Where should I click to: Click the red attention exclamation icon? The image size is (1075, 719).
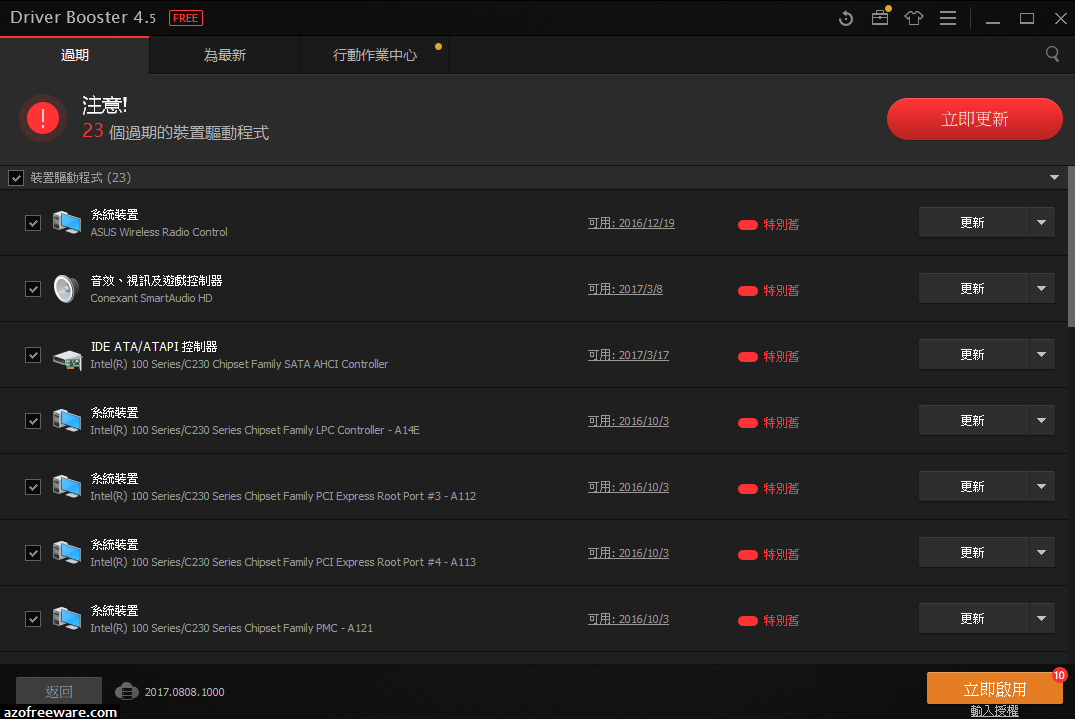[43, 118]
